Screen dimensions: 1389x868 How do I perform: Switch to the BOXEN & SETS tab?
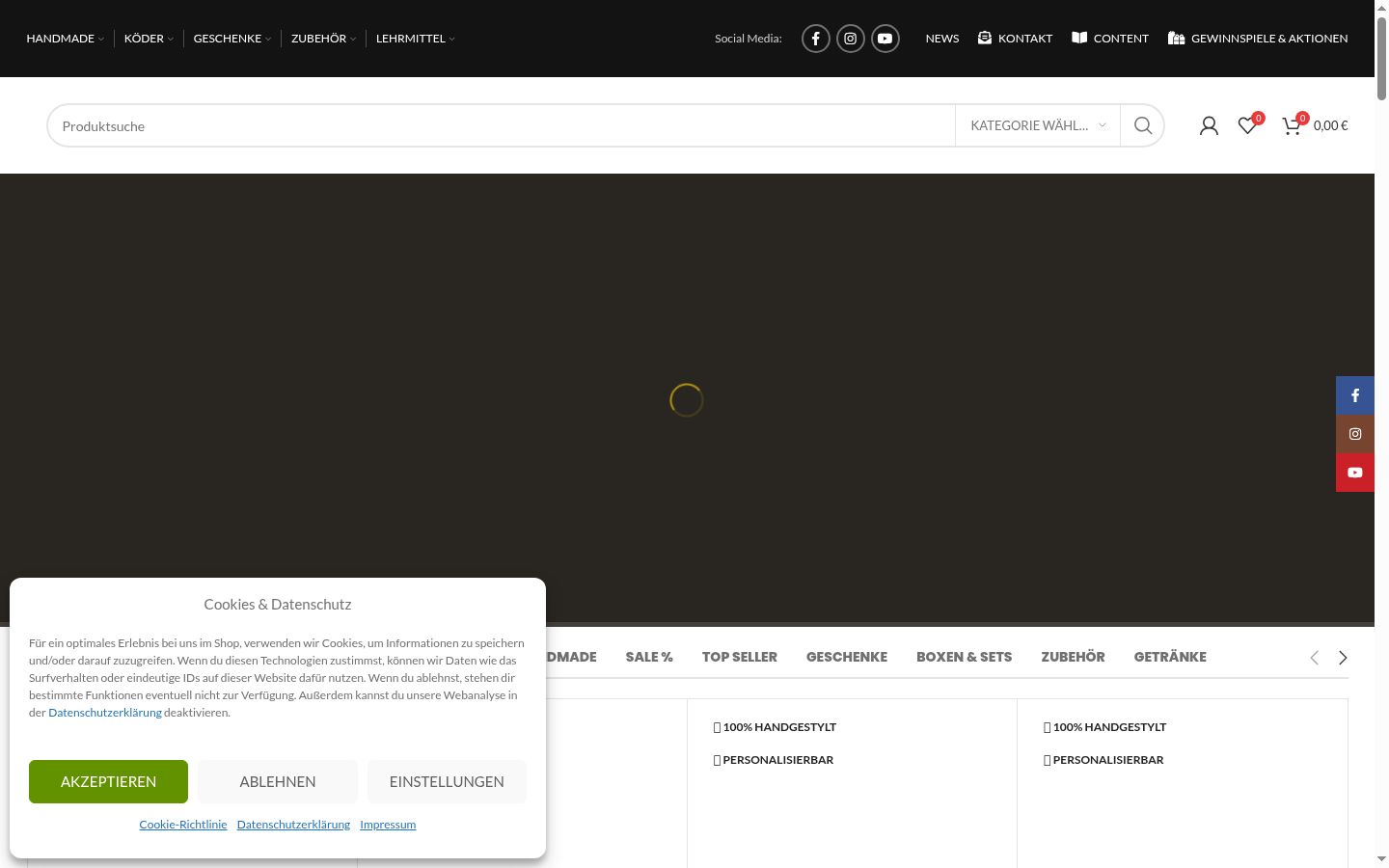965,657
